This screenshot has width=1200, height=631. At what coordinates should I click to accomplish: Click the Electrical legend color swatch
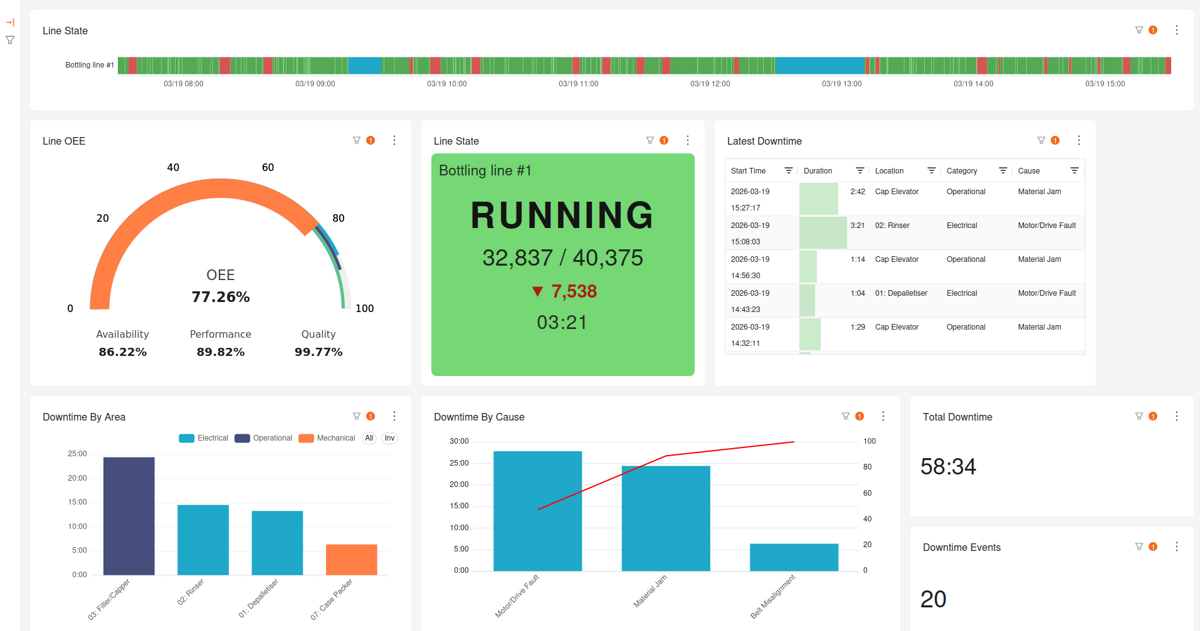187,437
